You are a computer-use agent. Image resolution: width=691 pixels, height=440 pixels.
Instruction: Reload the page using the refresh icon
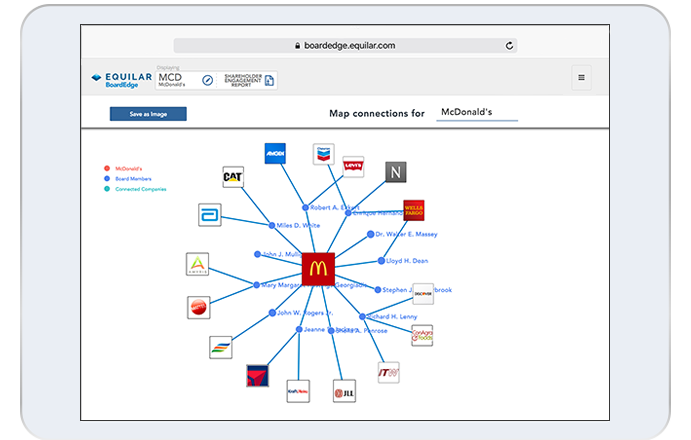point(509,45)
